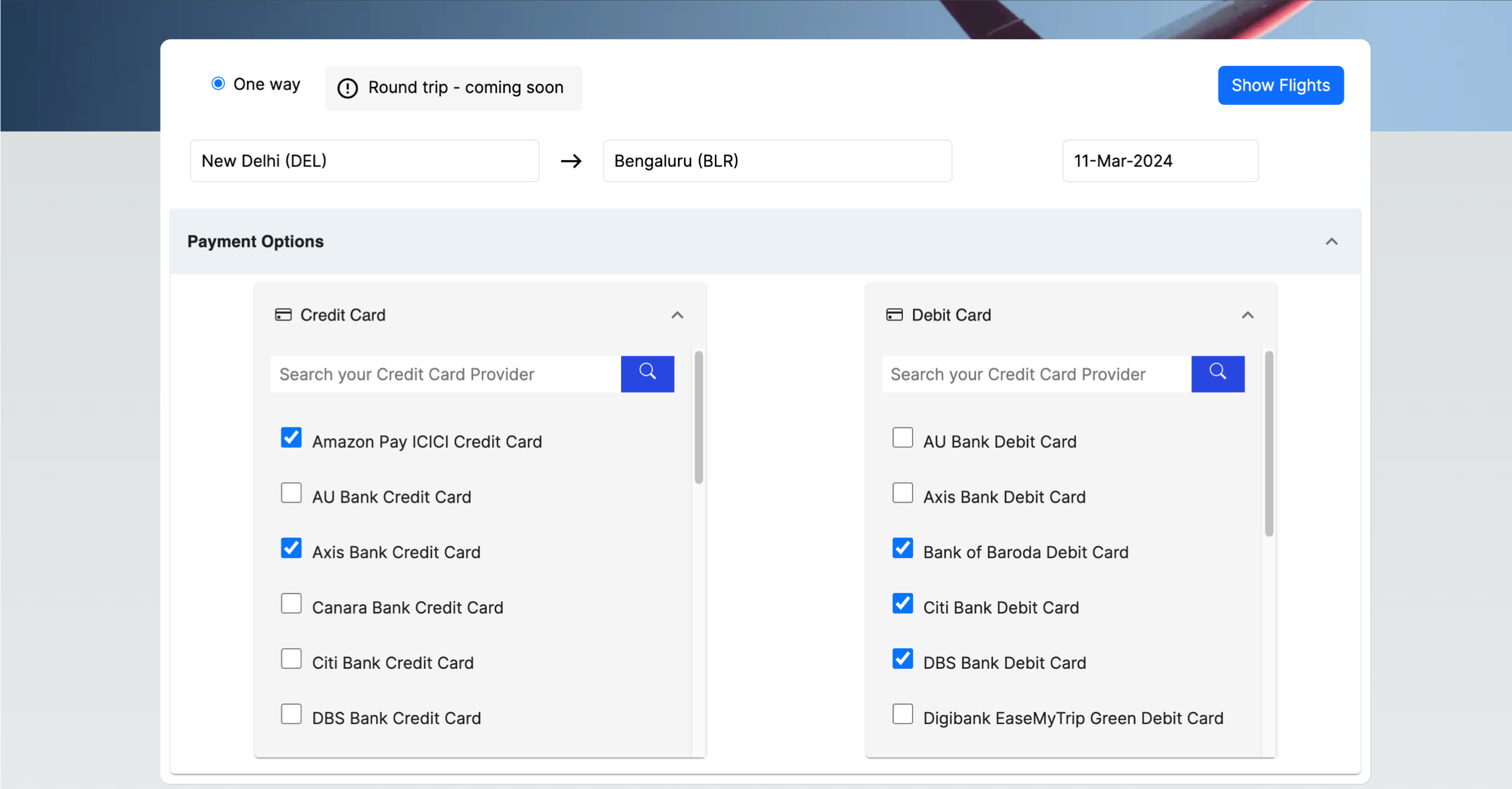Click the arrow between origin and destination
1512x789 pixels.
pos(571,161)
